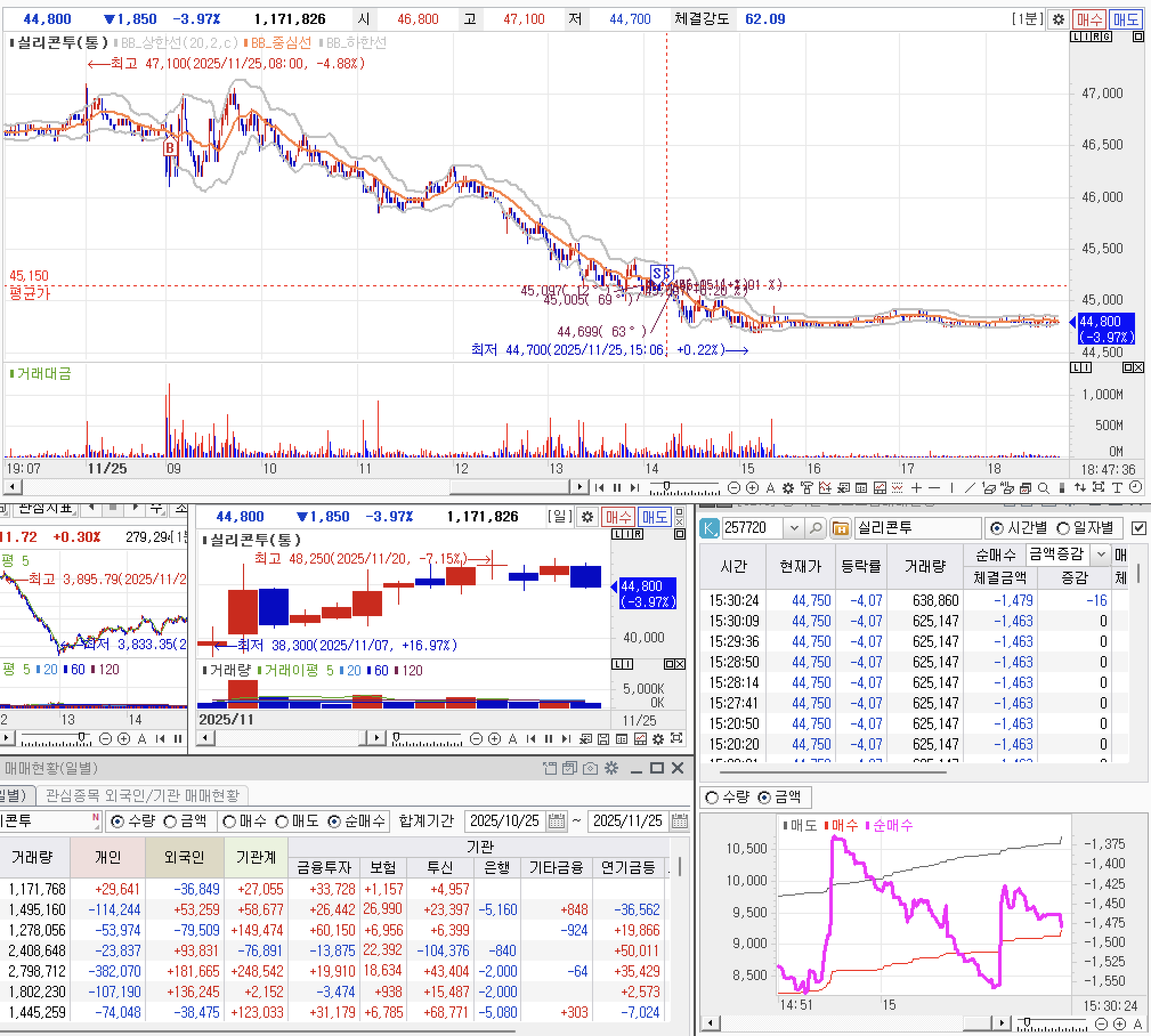Click the zoom-out minus icon on main chart toolbar
The width and height of the screenshot is (1151, 1036).
[734, 488]
